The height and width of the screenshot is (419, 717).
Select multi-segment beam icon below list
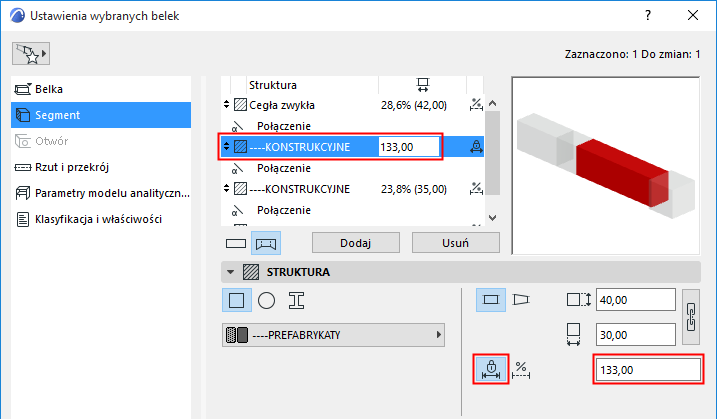click(x=267, y=243)
